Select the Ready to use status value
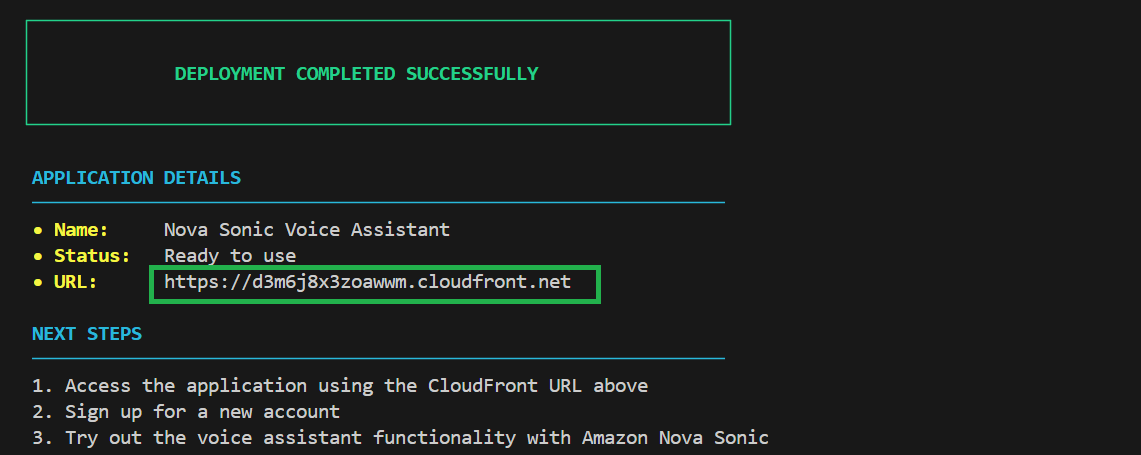1141x455 pixels. tap(230, 256)
